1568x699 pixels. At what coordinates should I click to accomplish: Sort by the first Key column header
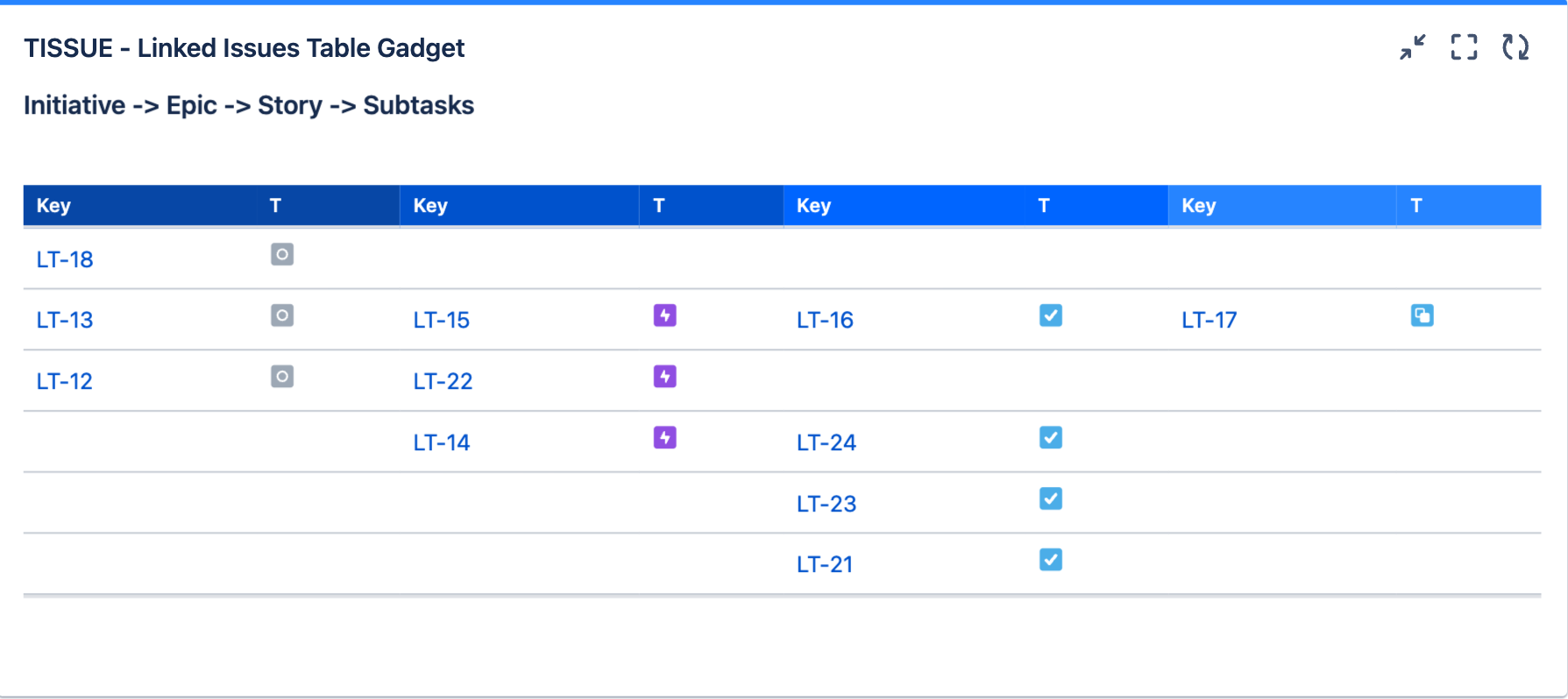coord(53,206)
